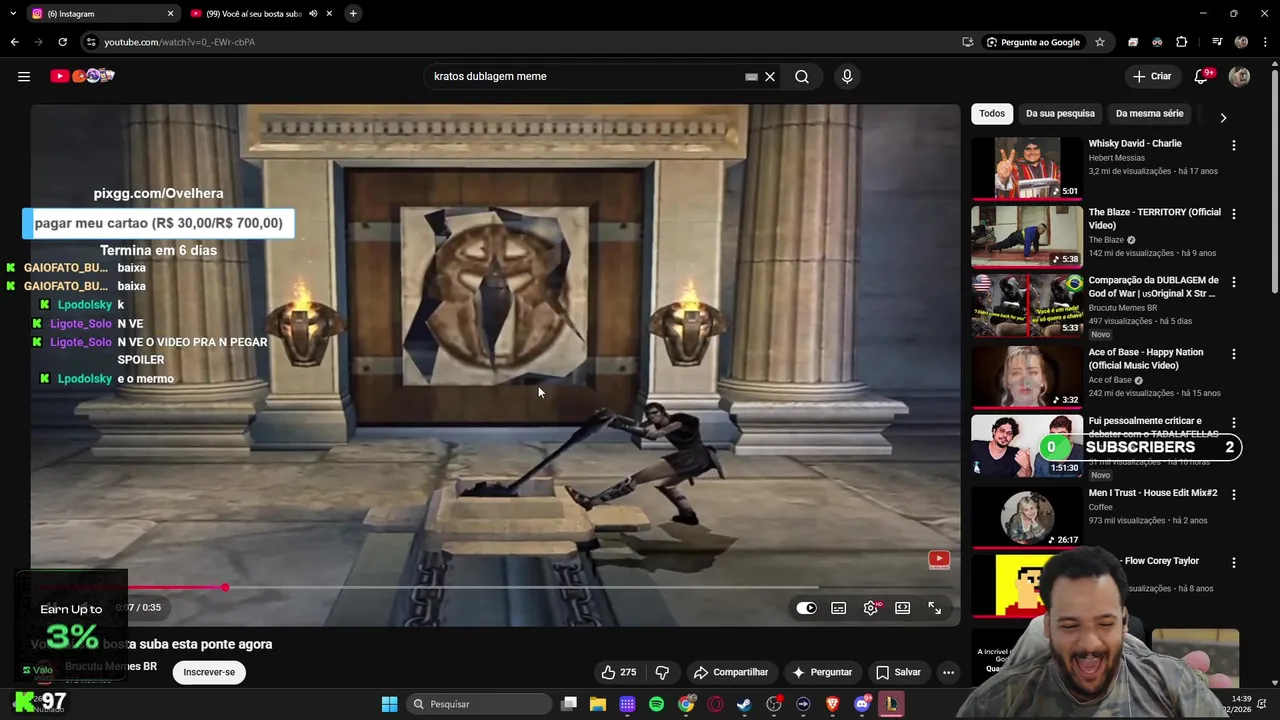
Task: Click the Perguntar button
Action: 822,672
